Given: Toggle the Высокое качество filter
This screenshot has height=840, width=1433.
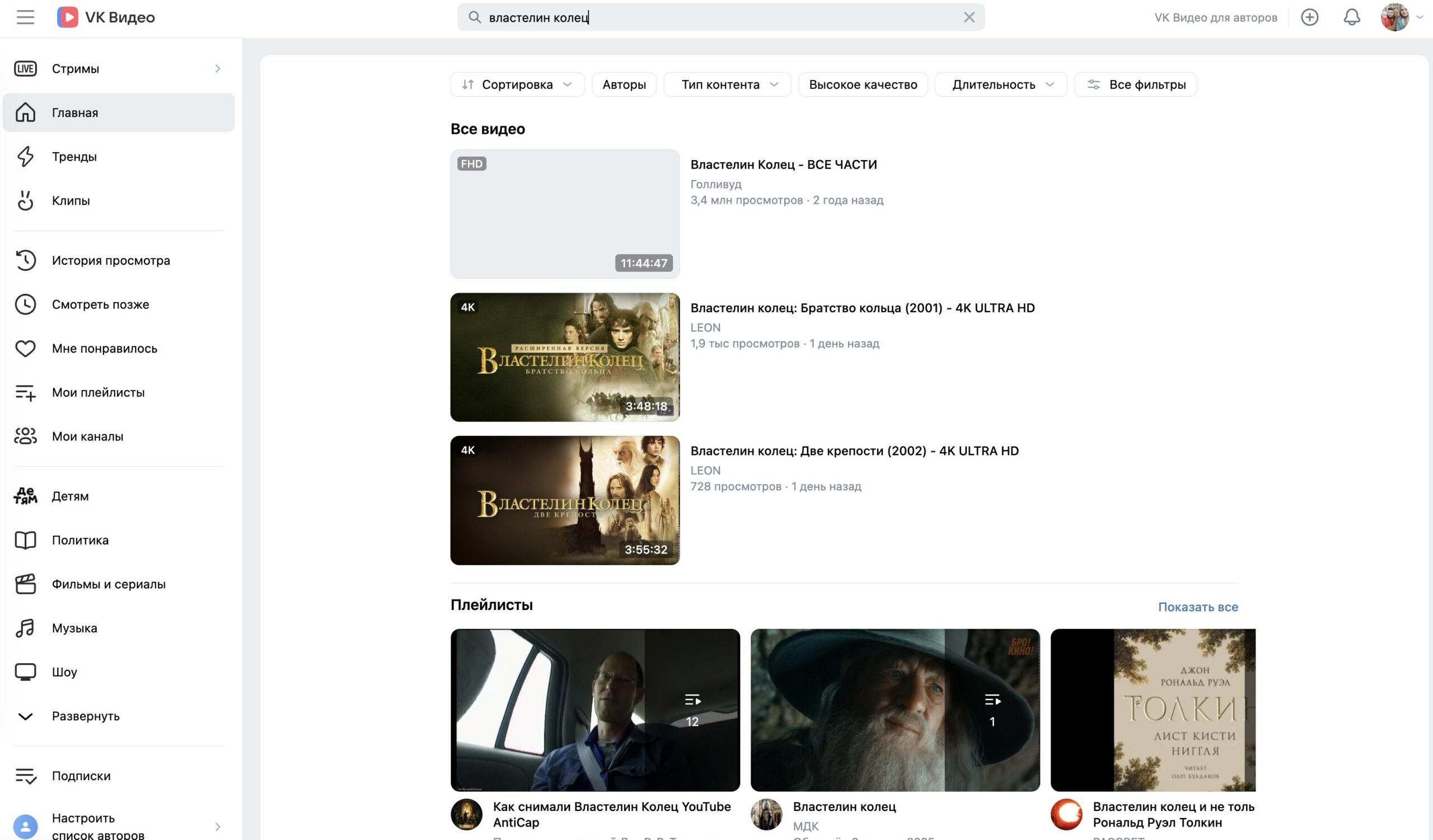Looking at the screenshot, I should point(863,85).
